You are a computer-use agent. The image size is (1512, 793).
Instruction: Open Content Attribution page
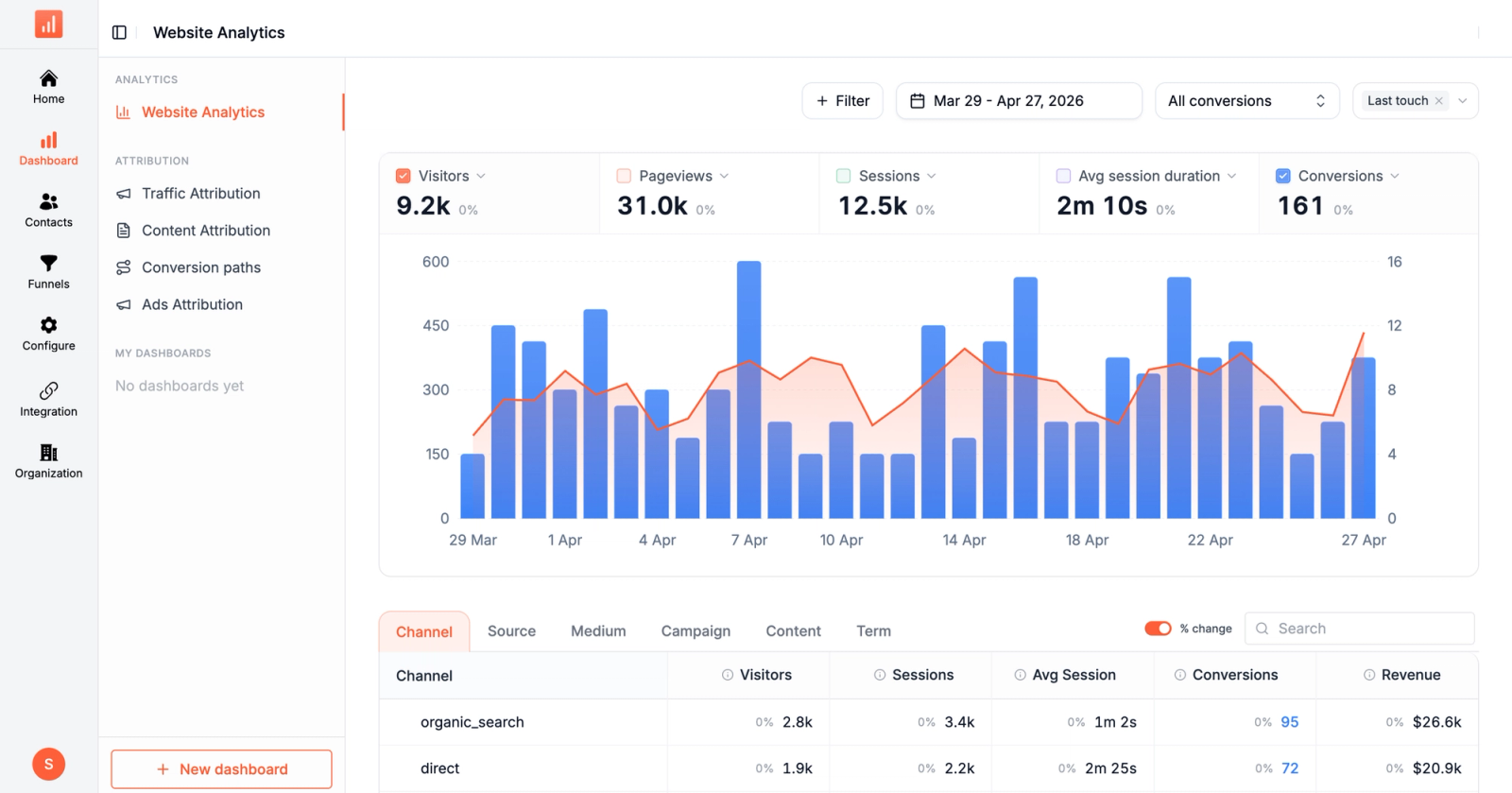pos(206,231)
